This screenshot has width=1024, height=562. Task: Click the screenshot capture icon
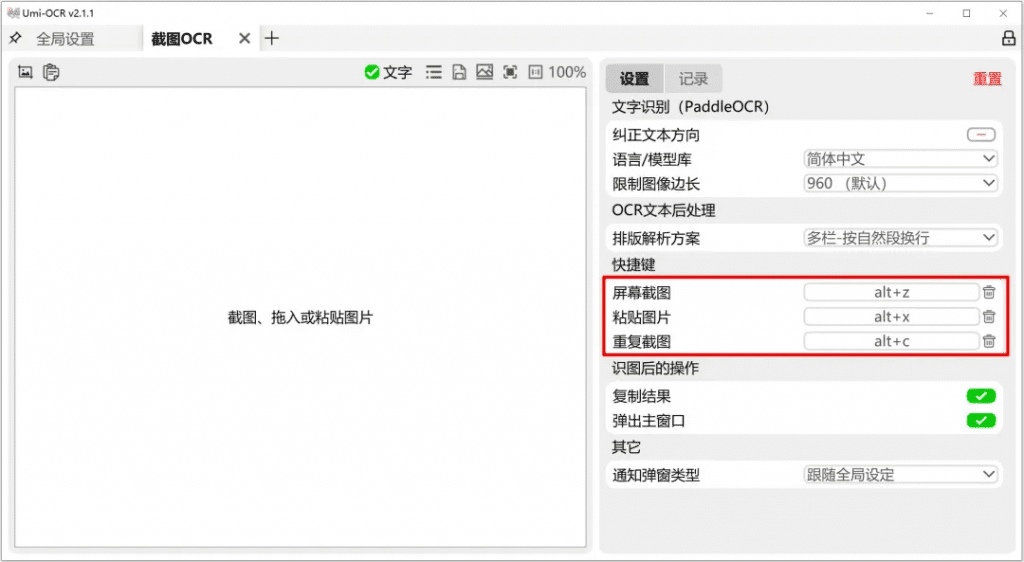click(x=26, y=72)
